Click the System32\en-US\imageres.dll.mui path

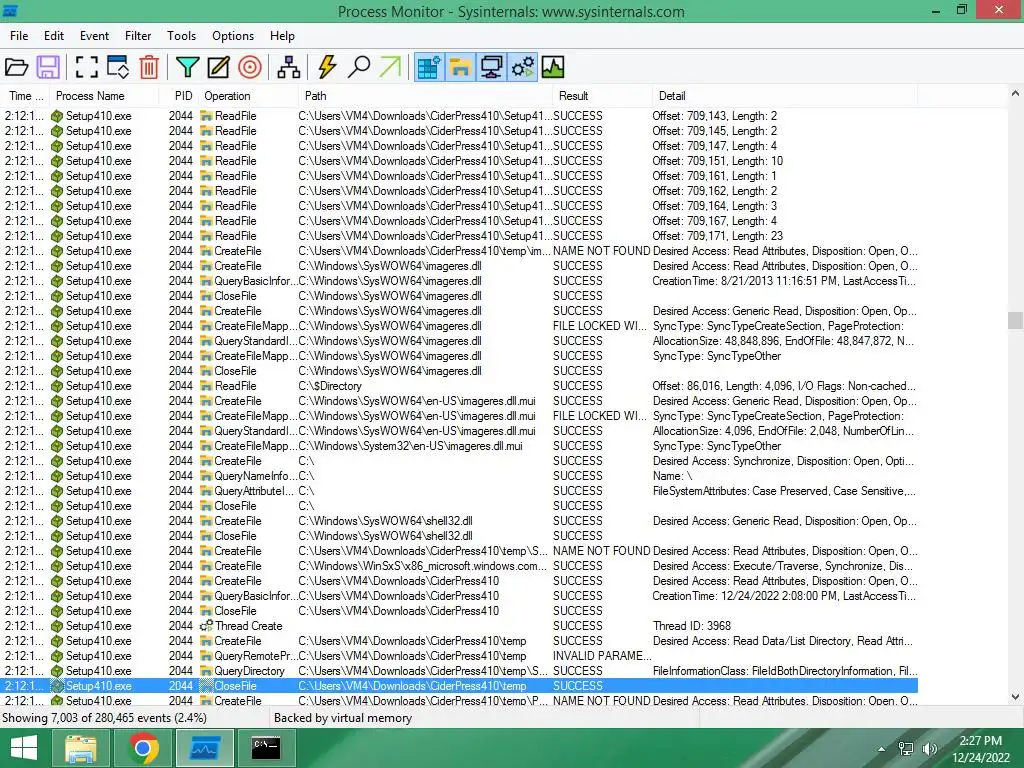pos(411,446)
